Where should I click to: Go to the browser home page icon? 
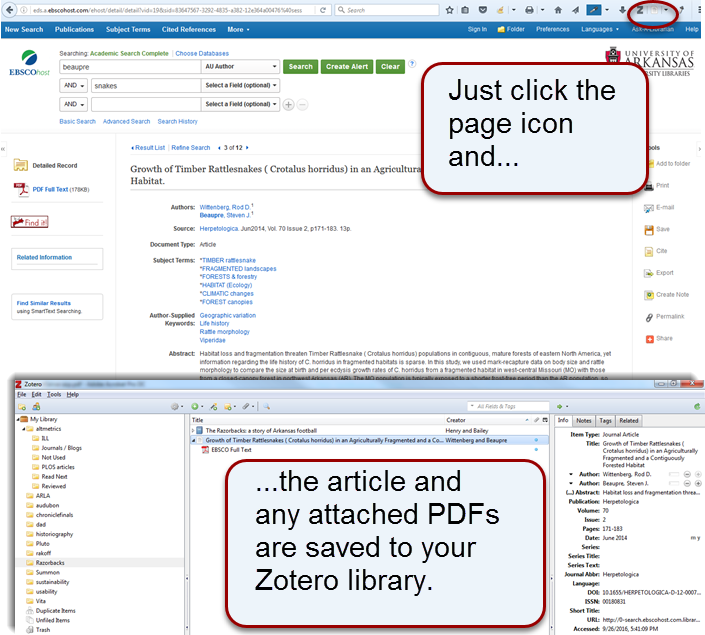[x=558, y=10]
